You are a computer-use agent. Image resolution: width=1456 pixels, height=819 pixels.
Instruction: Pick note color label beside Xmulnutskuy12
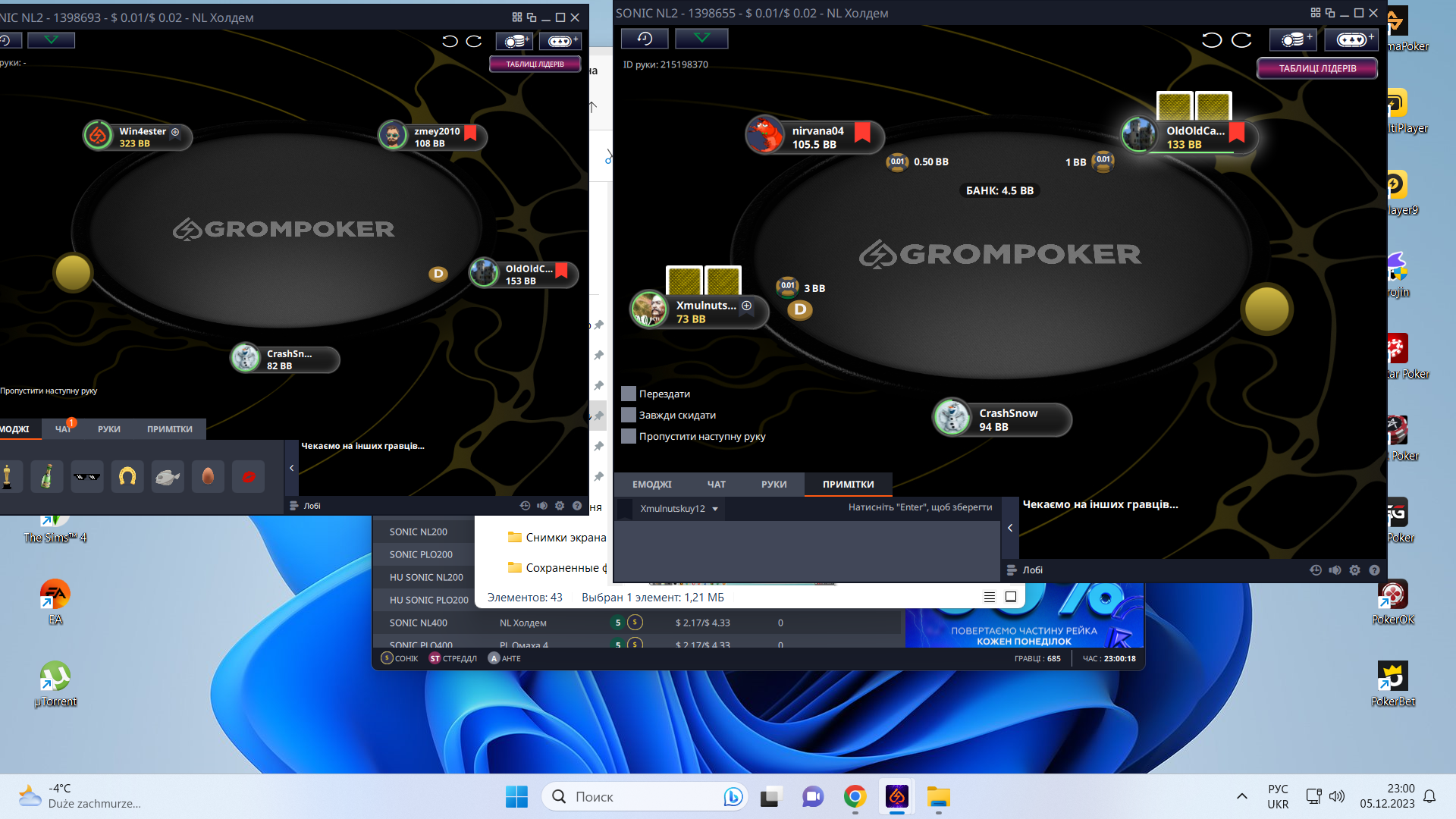pos(625,508)
